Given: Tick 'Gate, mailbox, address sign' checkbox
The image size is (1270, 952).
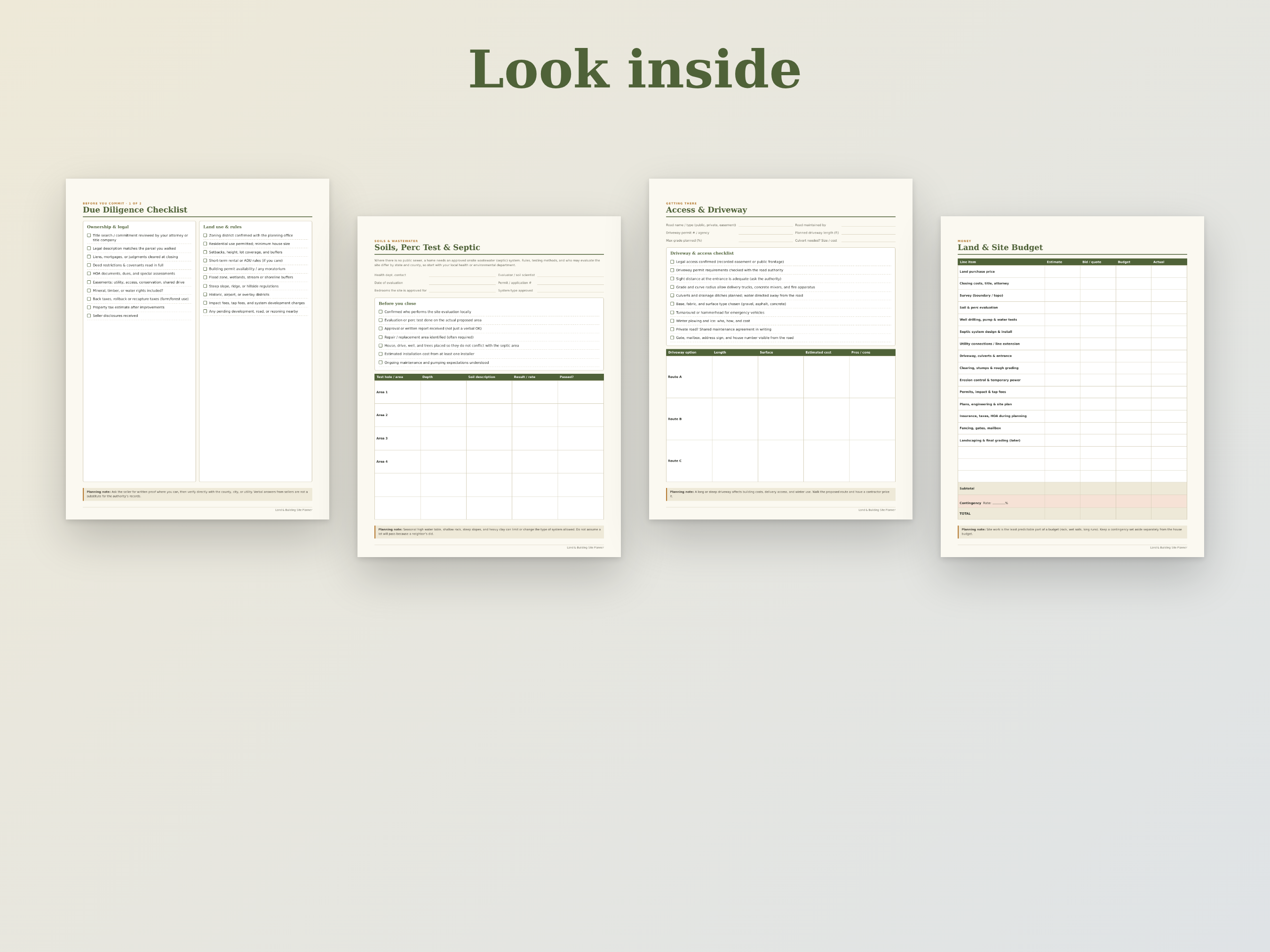Looking at the screenshot, I should coord(672,338).
